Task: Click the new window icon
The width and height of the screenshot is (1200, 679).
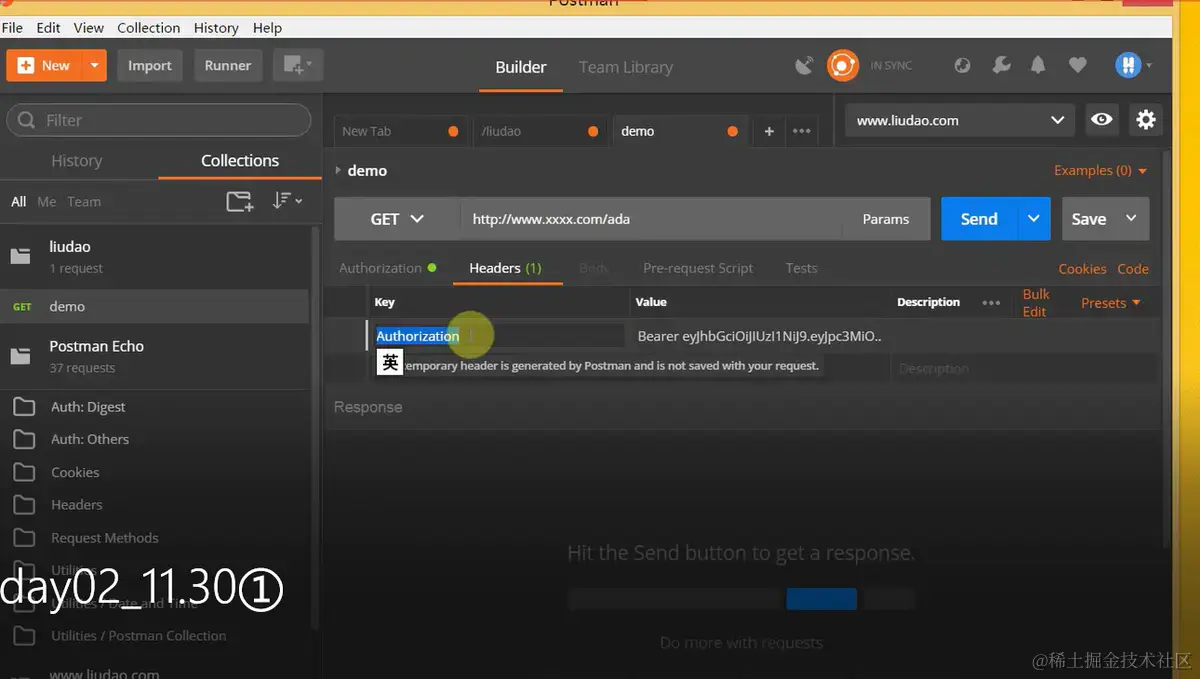Action: pyautogui.click(x=297, y=65)
